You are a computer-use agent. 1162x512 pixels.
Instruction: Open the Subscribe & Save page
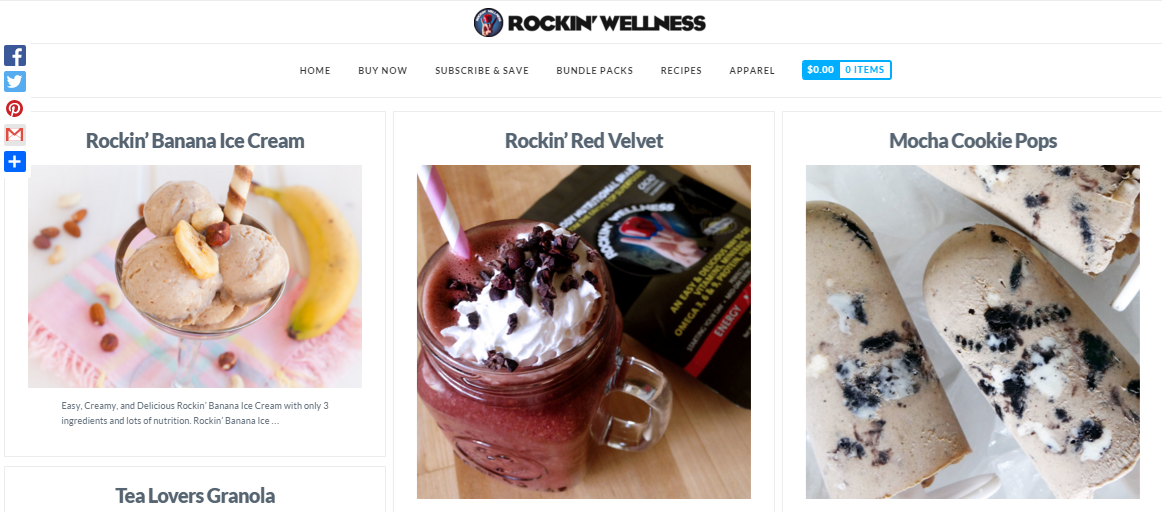[x=482, y=70]
